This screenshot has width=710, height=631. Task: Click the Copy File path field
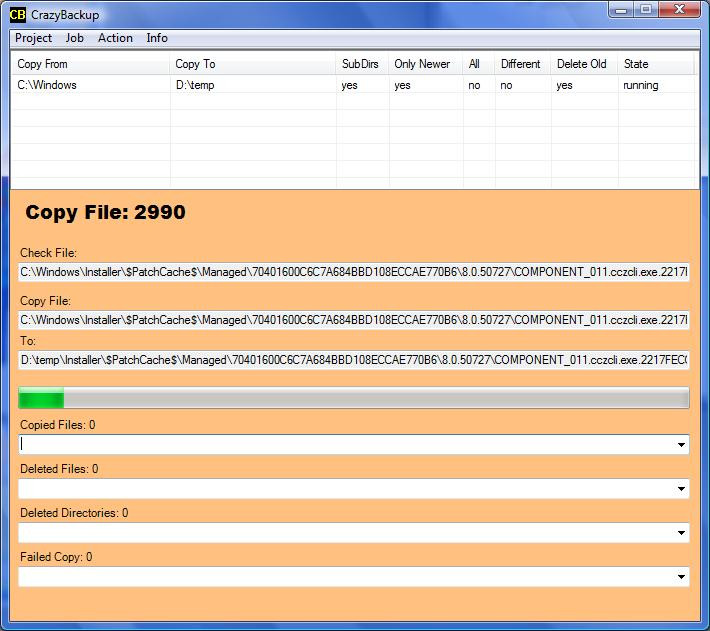354,320
